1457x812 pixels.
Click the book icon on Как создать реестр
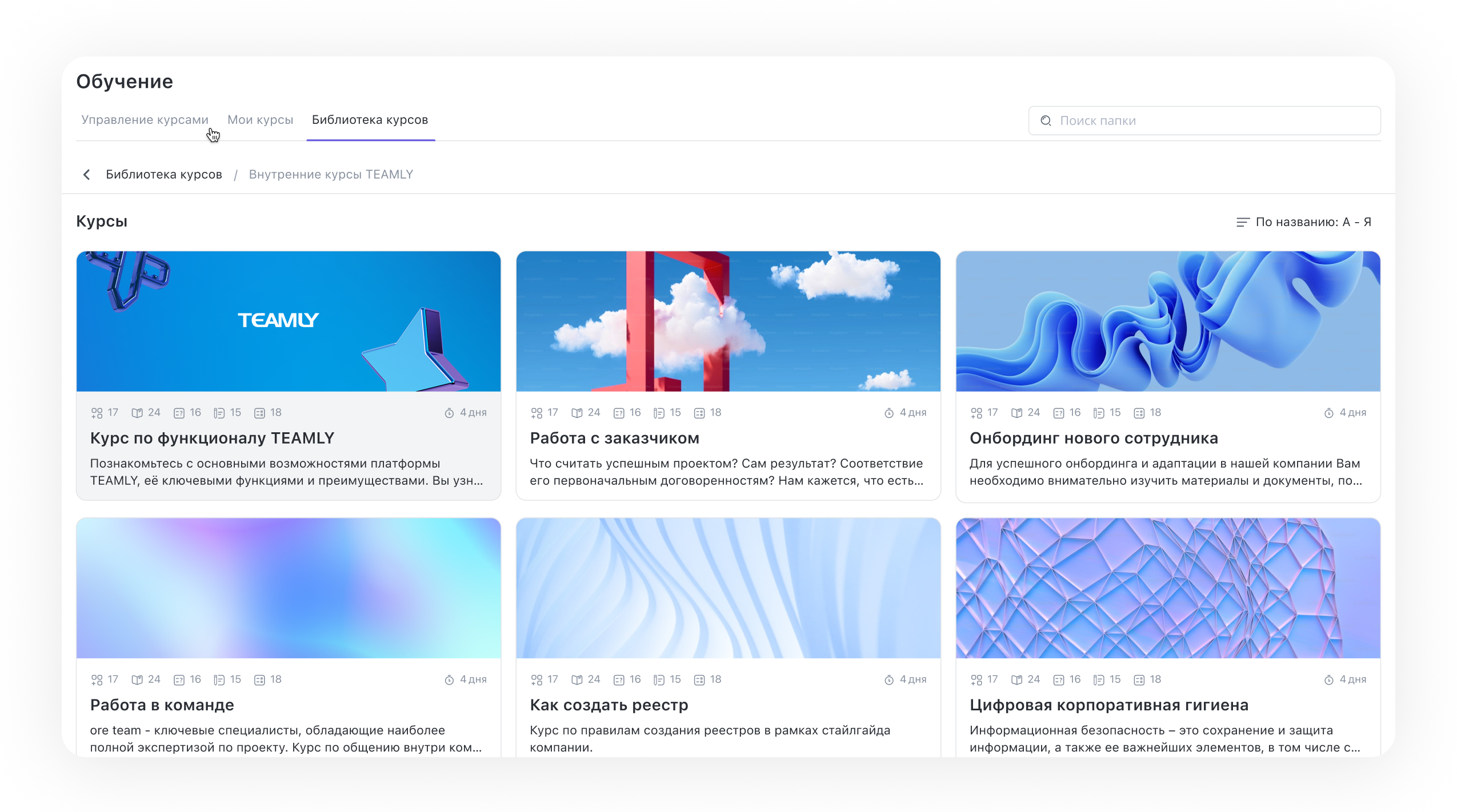coord(577,680)
